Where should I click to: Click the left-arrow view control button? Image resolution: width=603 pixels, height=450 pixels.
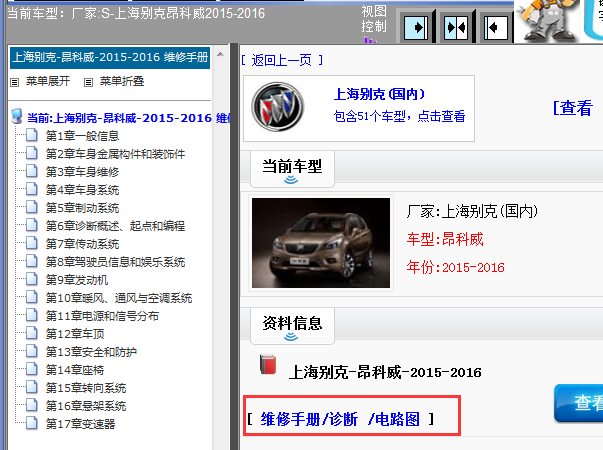[496, 28]
